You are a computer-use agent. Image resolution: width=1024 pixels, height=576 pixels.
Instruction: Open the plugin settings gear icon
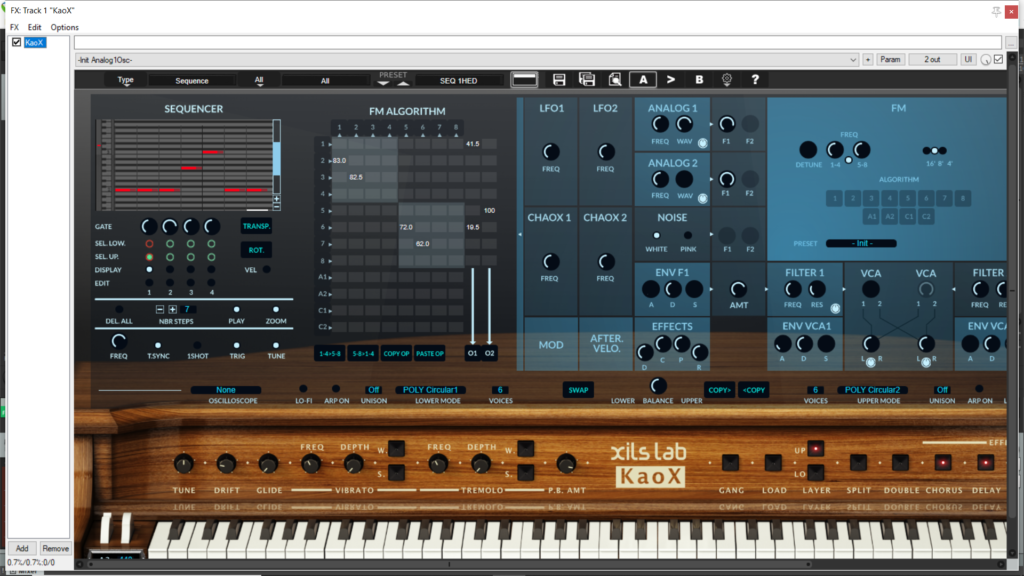(x=727, y=80)
